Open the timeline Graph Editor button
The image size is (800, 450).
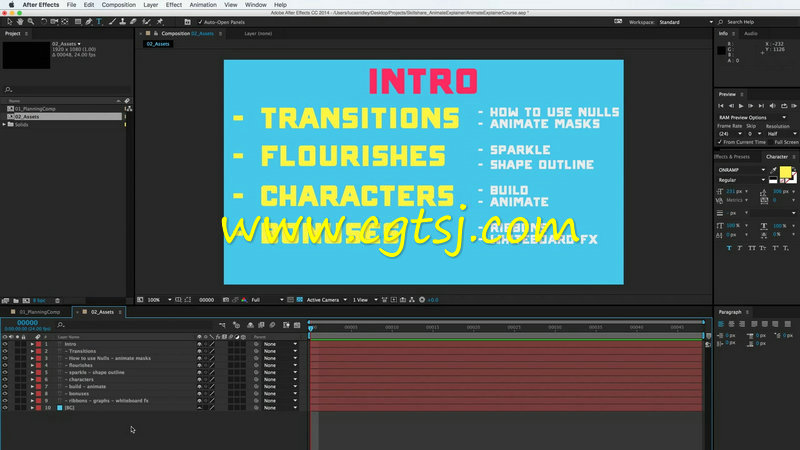[297, 325]
